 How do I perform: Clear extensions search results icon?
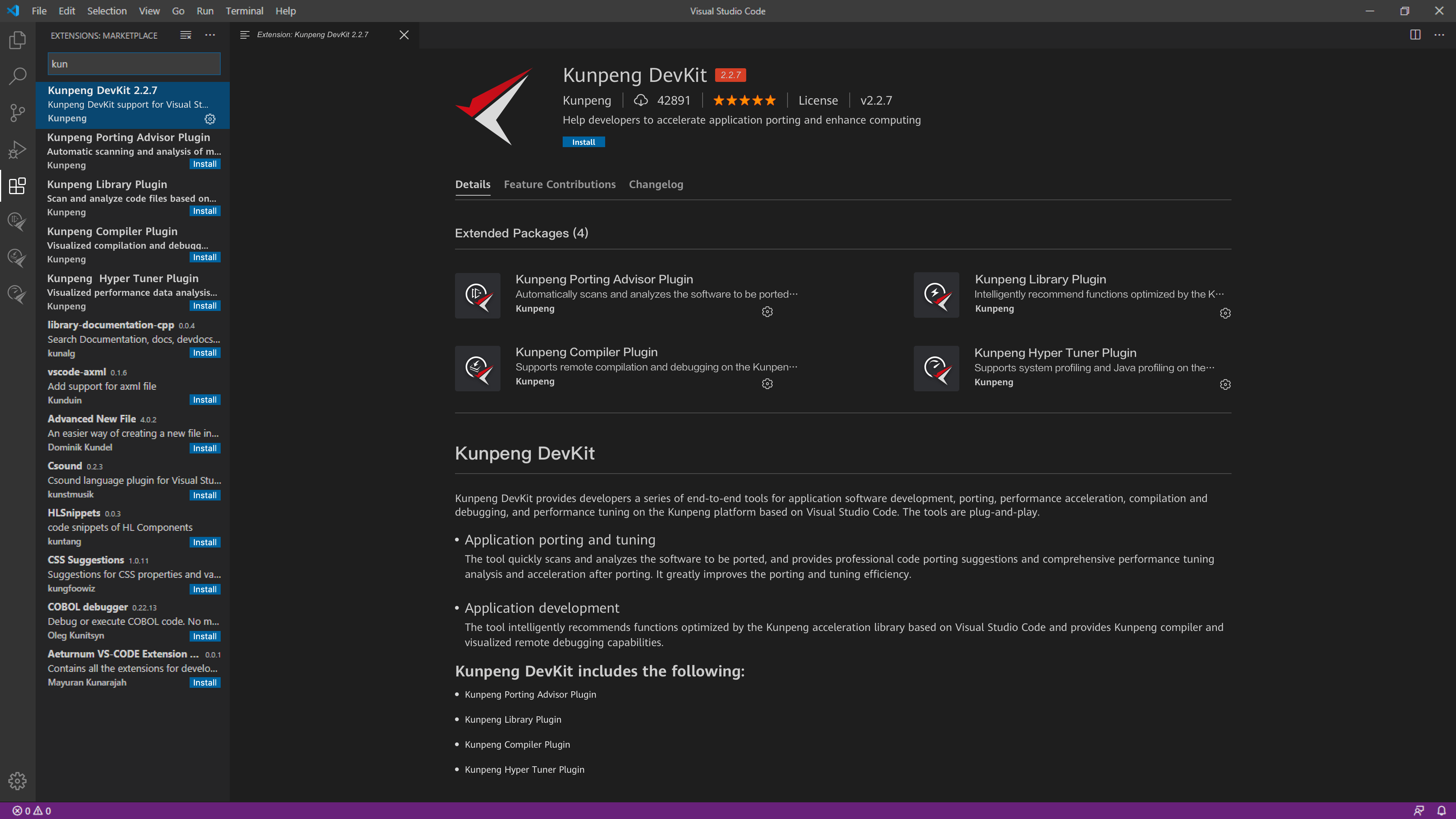coord(185,35)
